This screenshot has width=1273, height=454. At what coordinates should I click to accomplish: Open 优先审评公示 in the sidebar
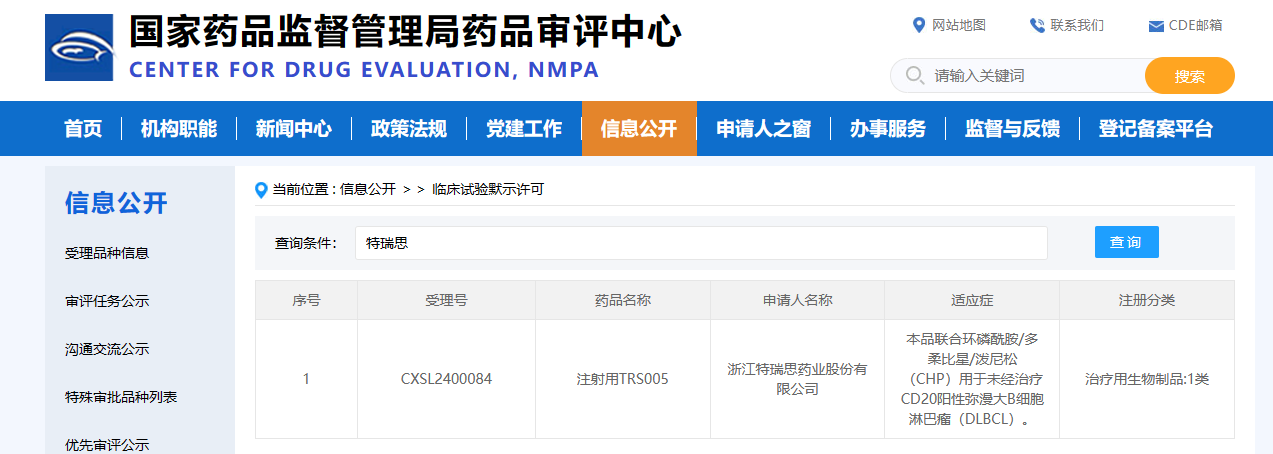(x=107, y=445)
